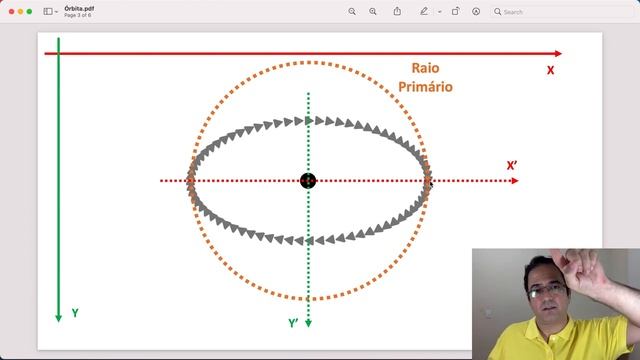Select the 'Page 3 of 6' subtitle
This screenshot has width=640, height=360.
[x=78, y=15]
